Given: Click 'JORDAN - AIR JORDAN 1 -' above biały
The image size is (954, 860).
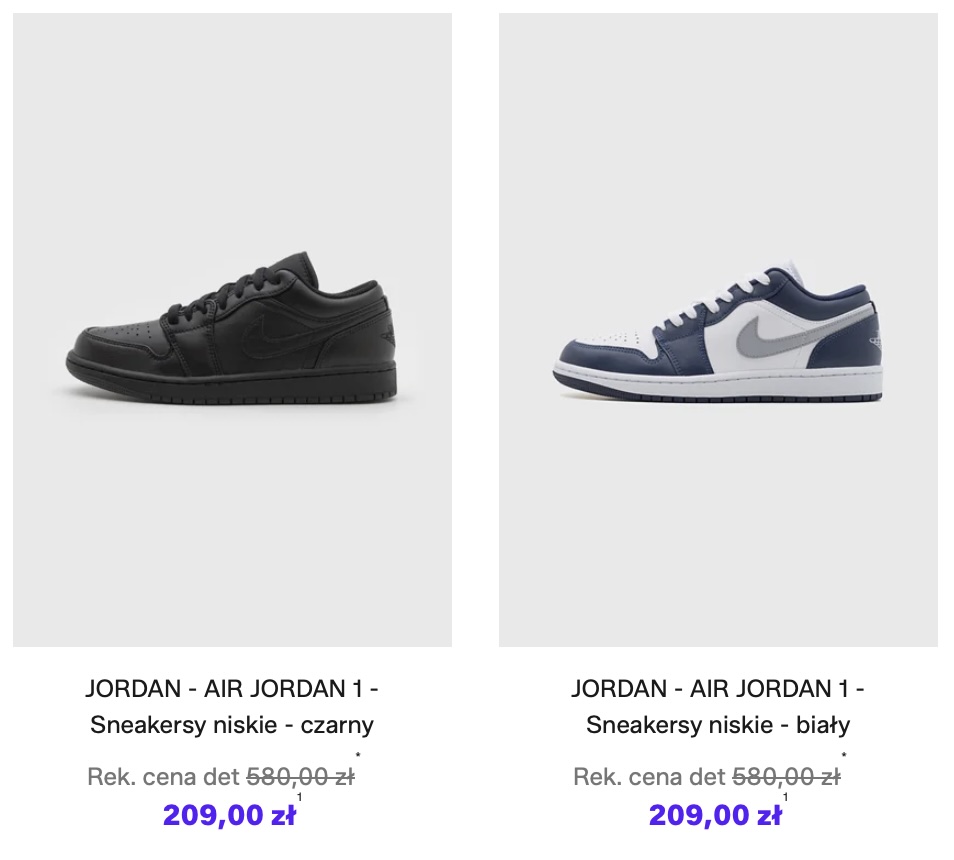Looking at the screenshot, I should (718, 688).
